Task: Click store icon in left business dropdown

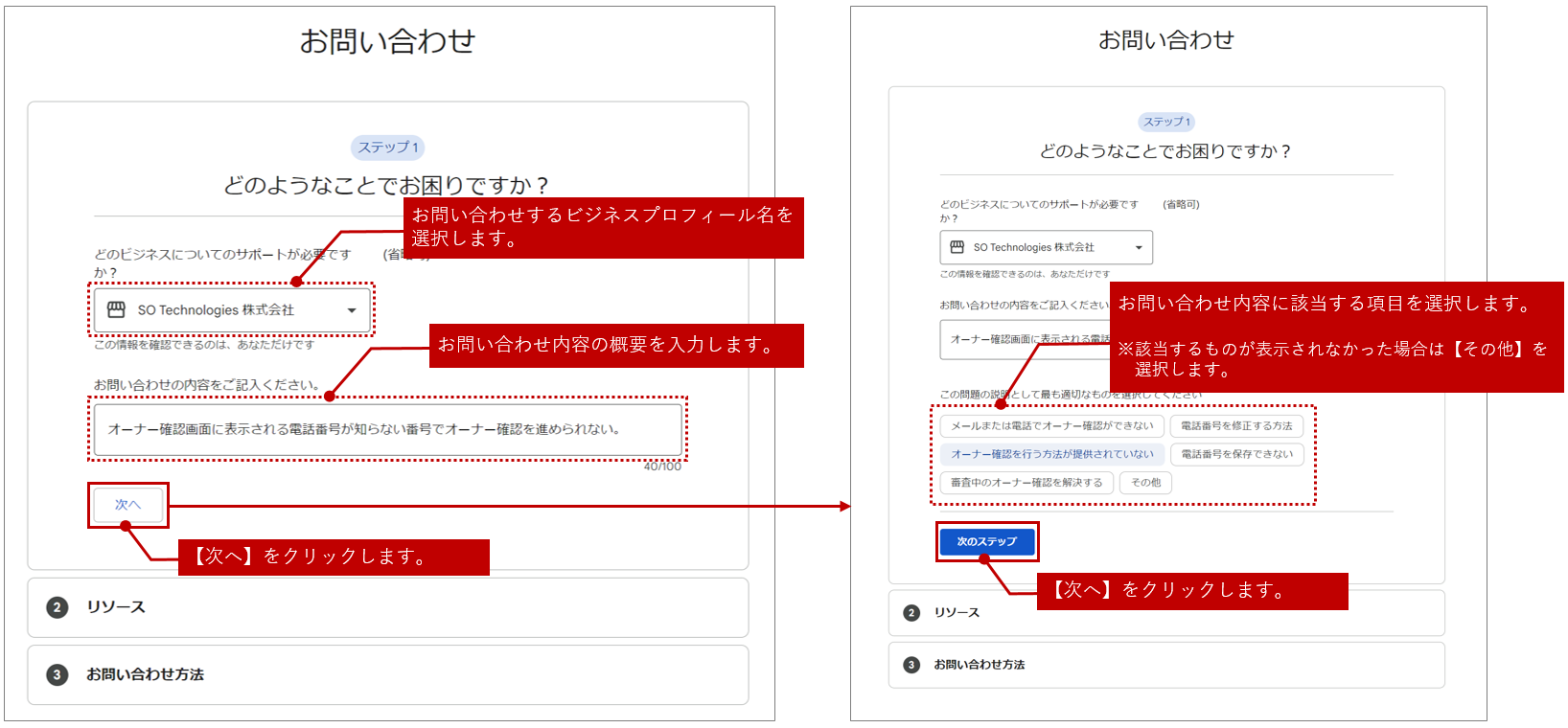Action: [x=116, y=309]
